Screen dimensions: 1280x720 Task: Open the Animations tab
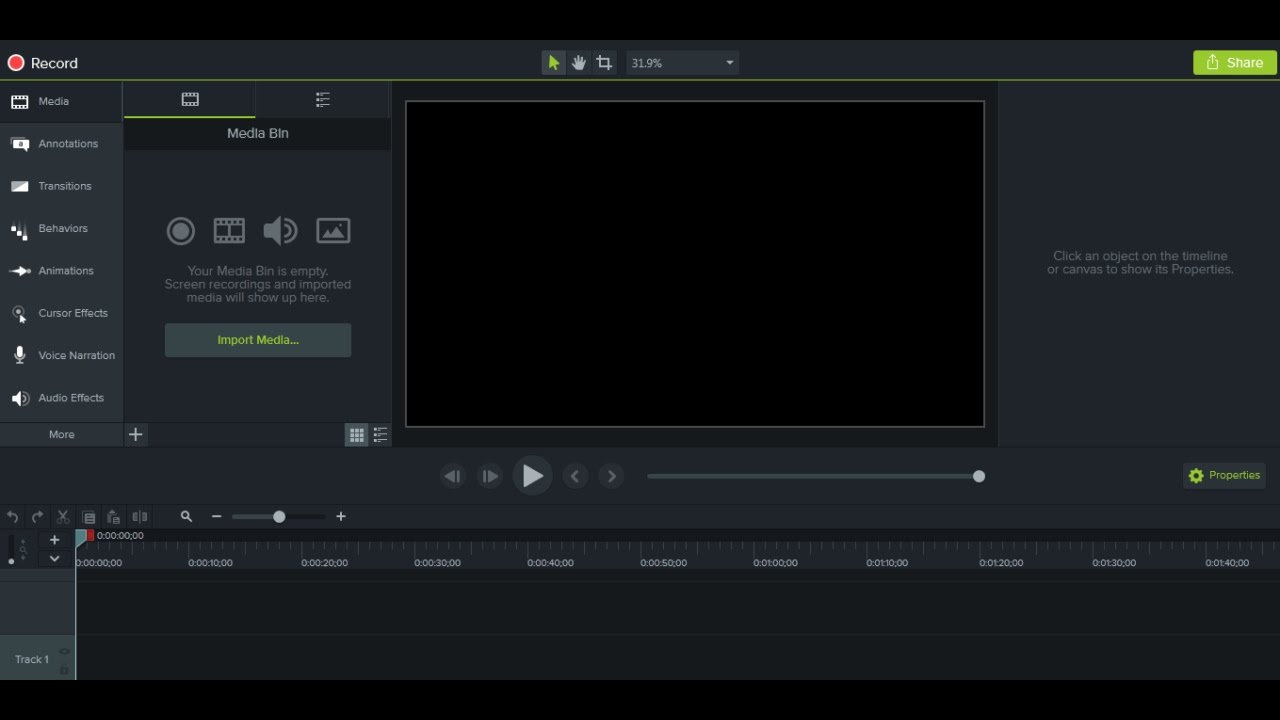tap(61, 271)
